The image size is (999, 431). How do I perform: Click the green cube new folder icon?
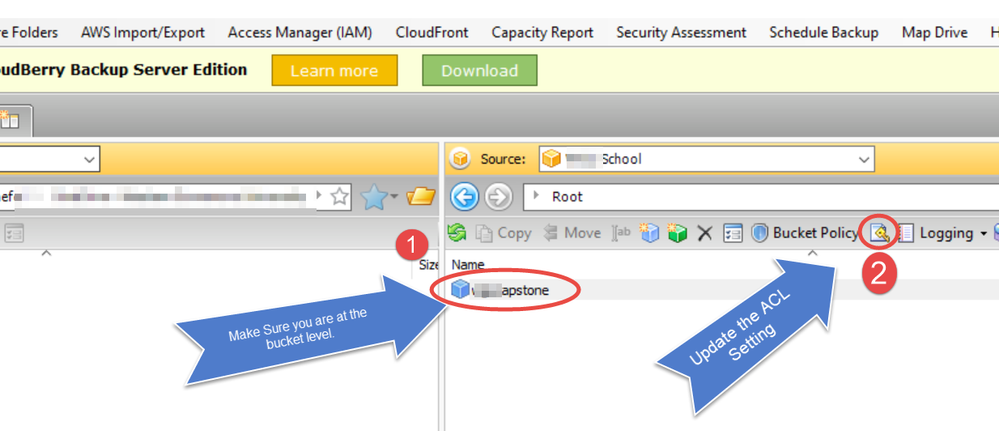tap(677, 233)
